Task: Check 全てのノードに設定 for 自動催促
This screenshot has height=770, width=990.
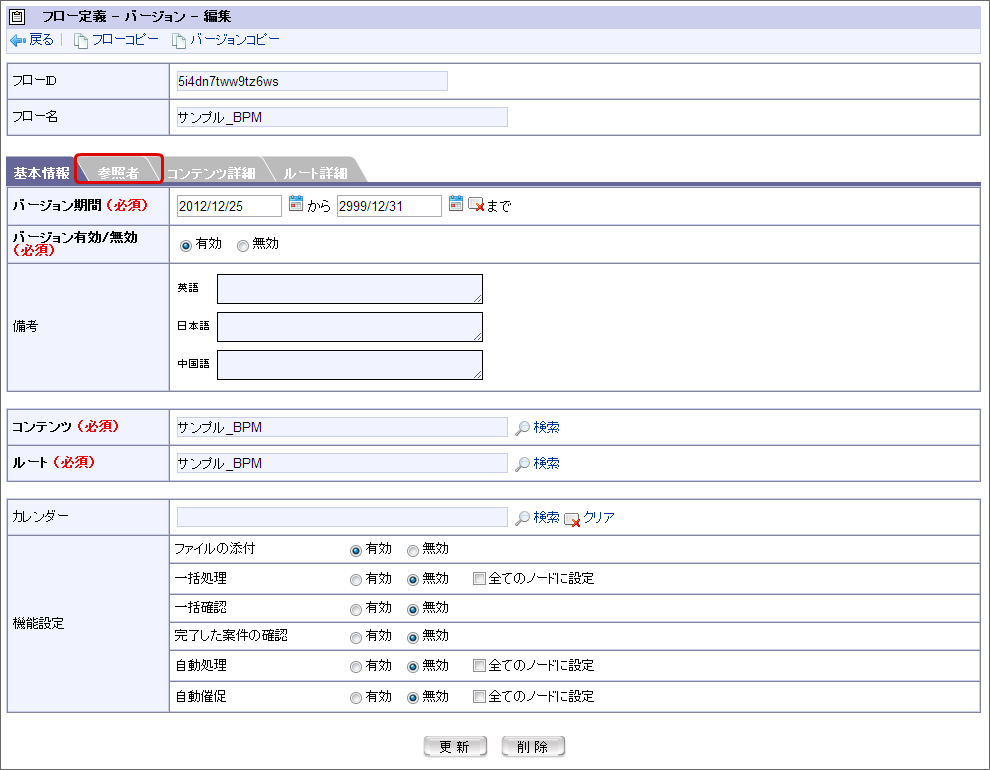Action: click(x=479, y=697)
